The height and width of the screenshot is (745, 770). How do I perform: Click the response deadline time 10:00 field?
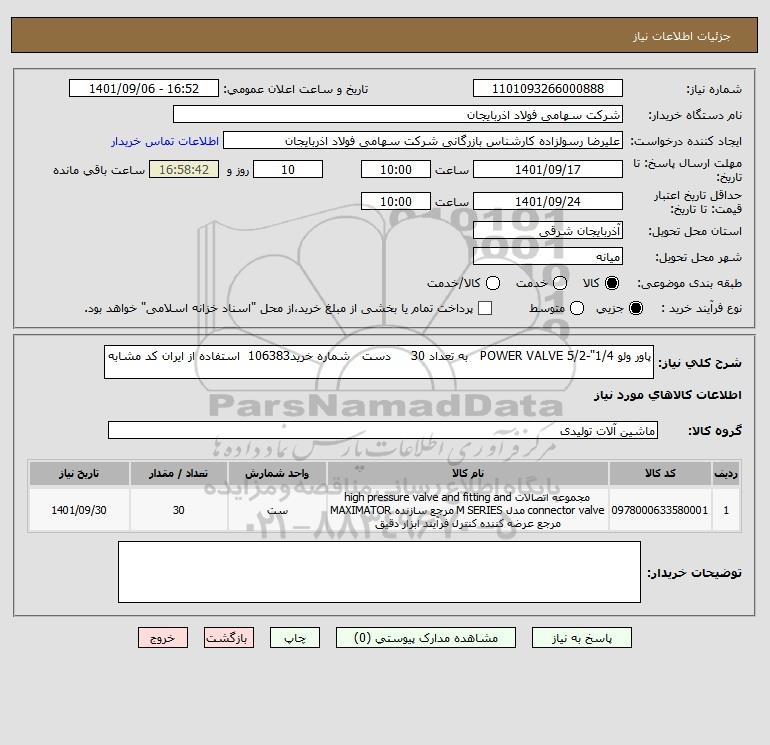pos(396,170)
